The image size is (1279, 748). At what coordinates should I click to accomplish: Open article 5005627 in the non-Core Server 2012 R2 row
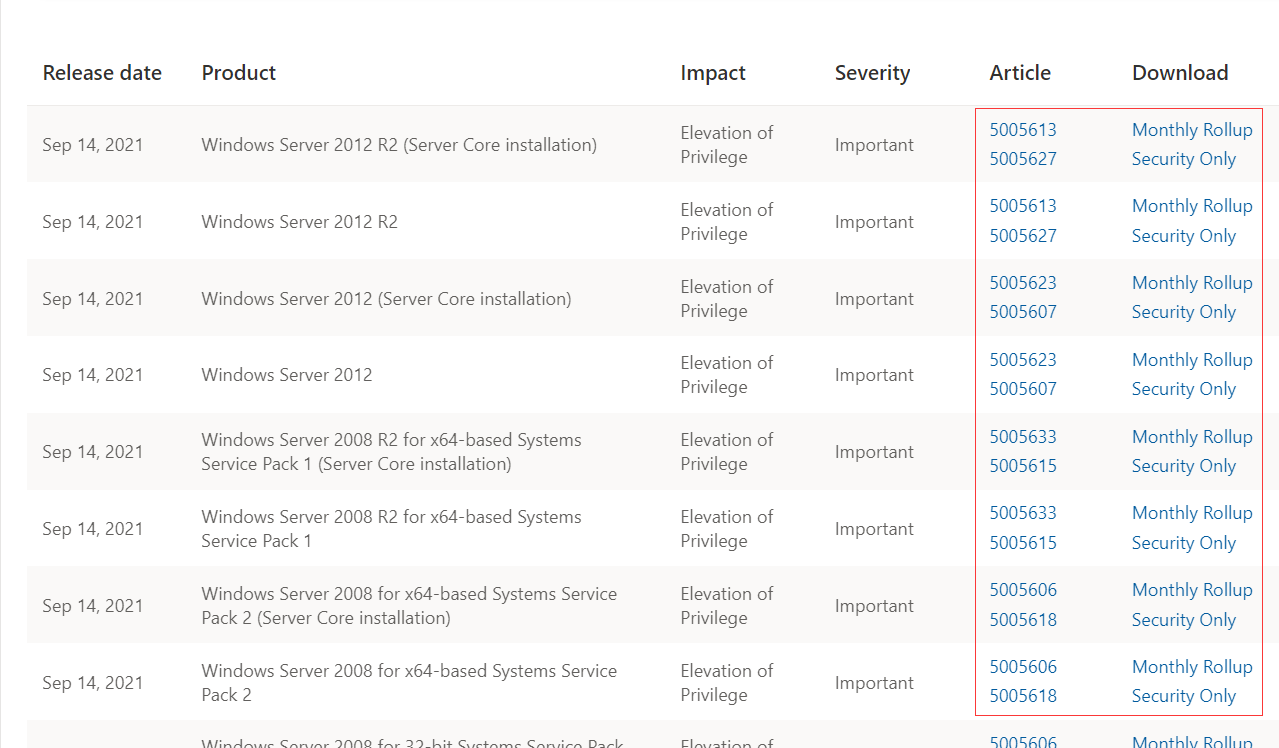click(1023, 236)
